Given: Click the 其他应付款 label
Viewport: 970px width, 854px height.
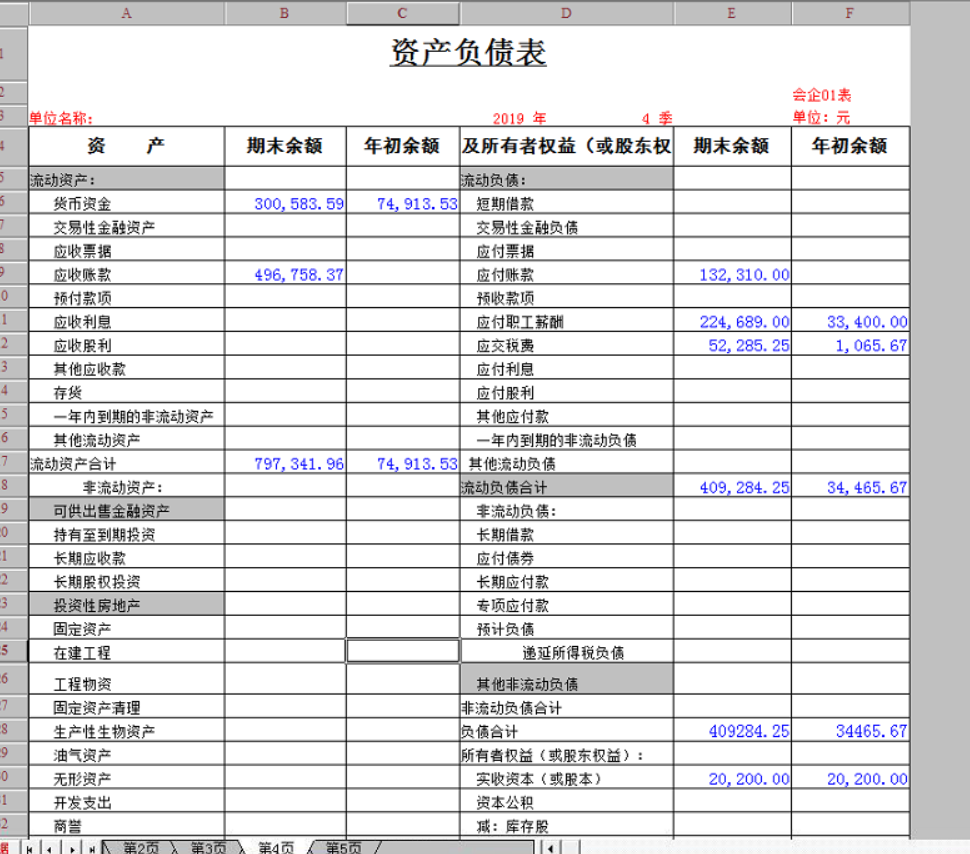Looking at the screenshot, I should [512, 416].
